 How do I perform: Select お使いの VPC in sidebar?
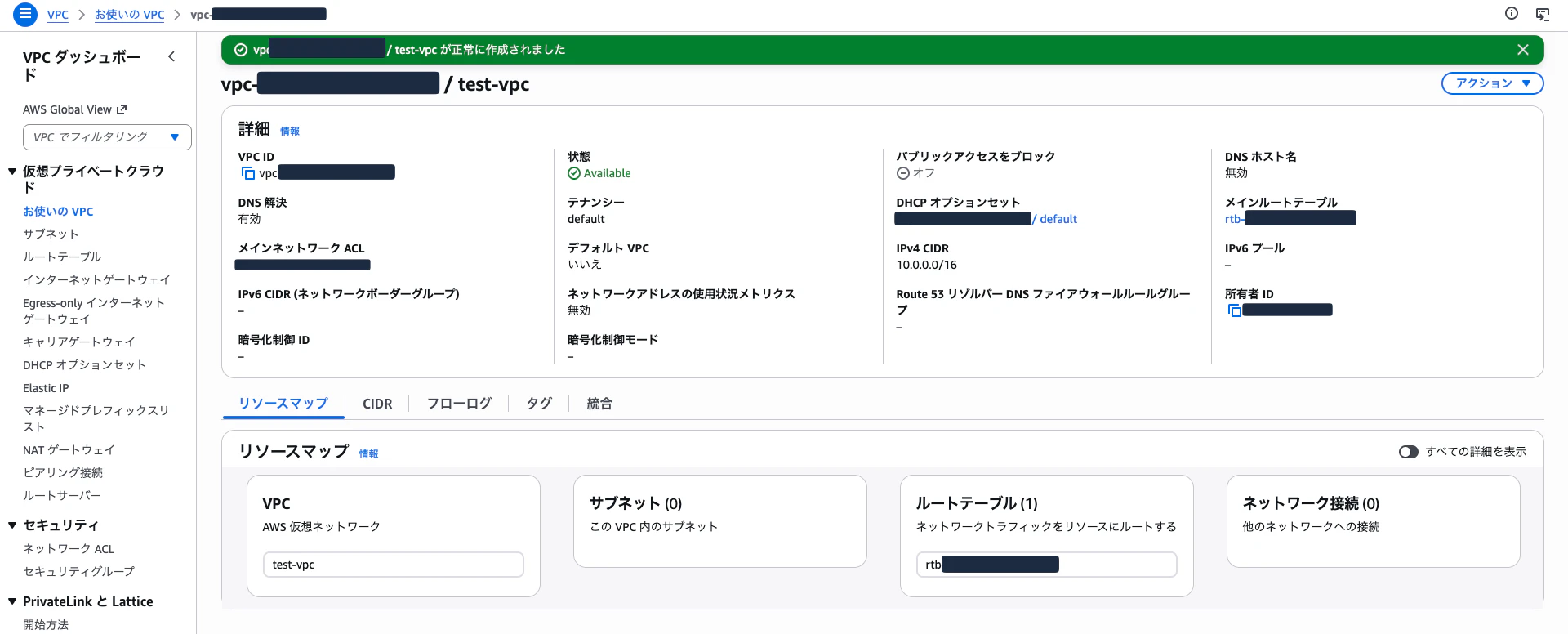click(x=58, y=212)
